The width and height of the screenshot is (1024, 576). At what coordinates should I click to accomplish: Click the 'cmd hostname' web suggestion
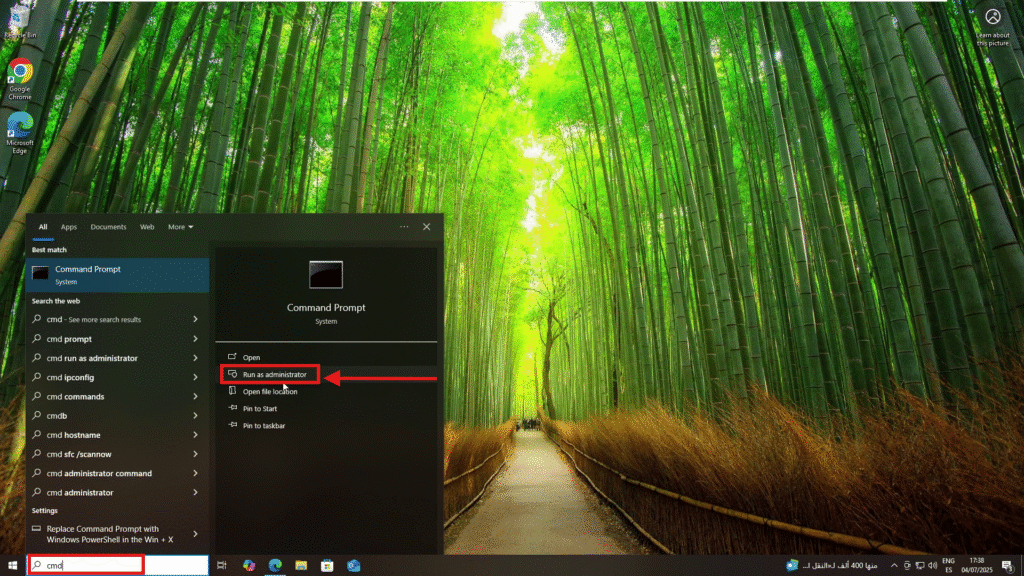[73, 435]
